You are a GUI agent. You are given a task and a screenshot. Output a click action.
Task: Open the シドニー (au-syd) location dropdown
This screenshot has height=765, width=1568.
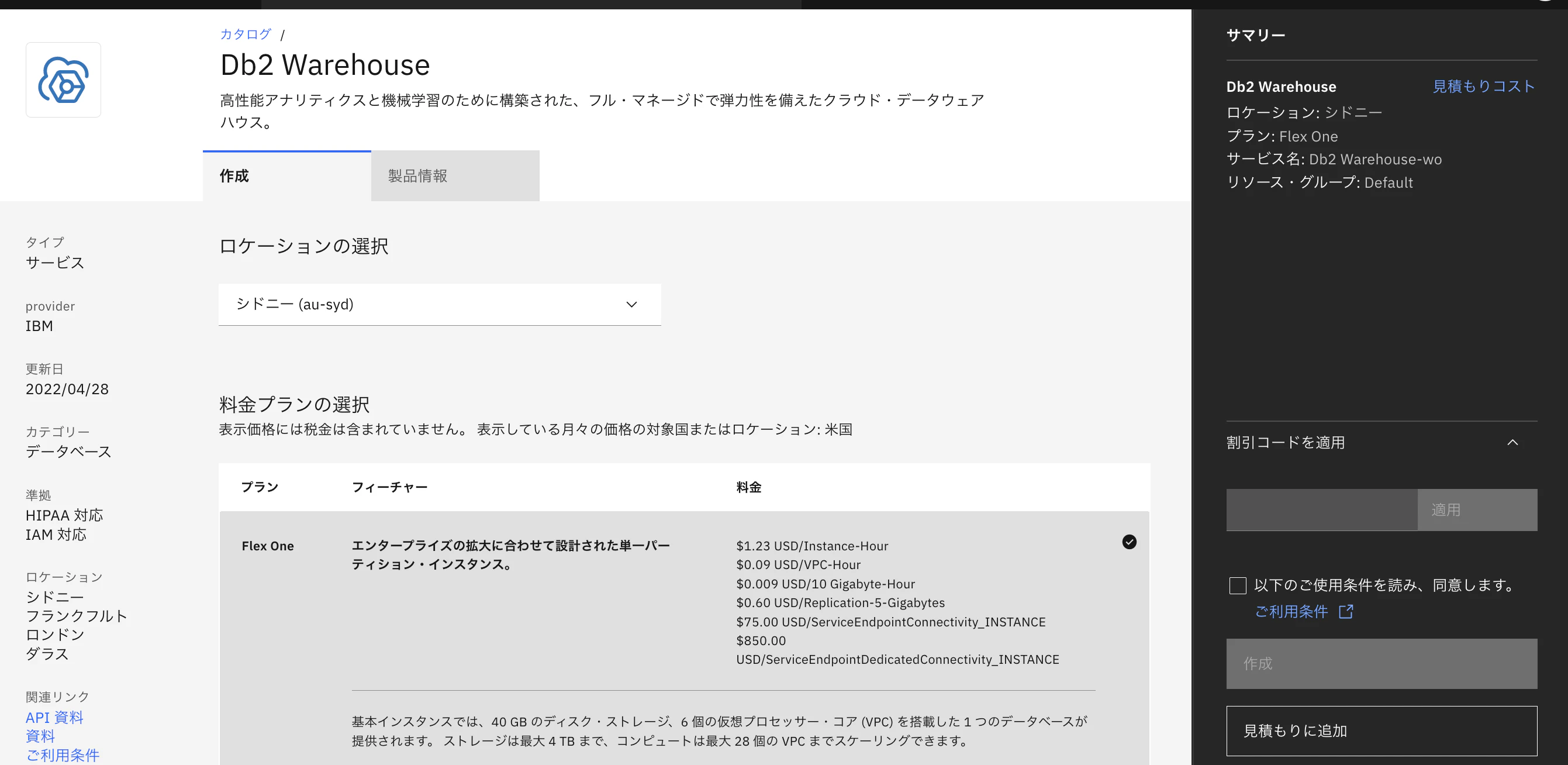[x=439, y=305]
